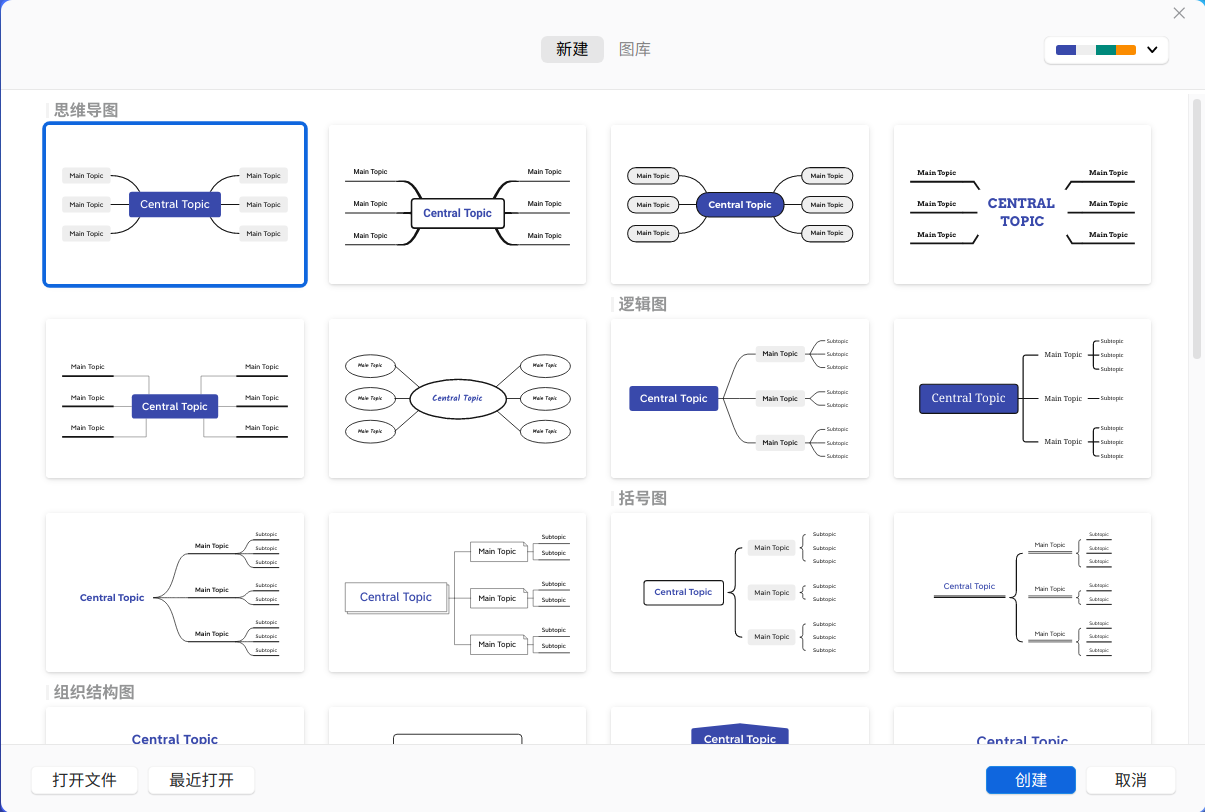Select the bold uppercase CENTRAL TOPIC template

click(x=1021, y=204)
